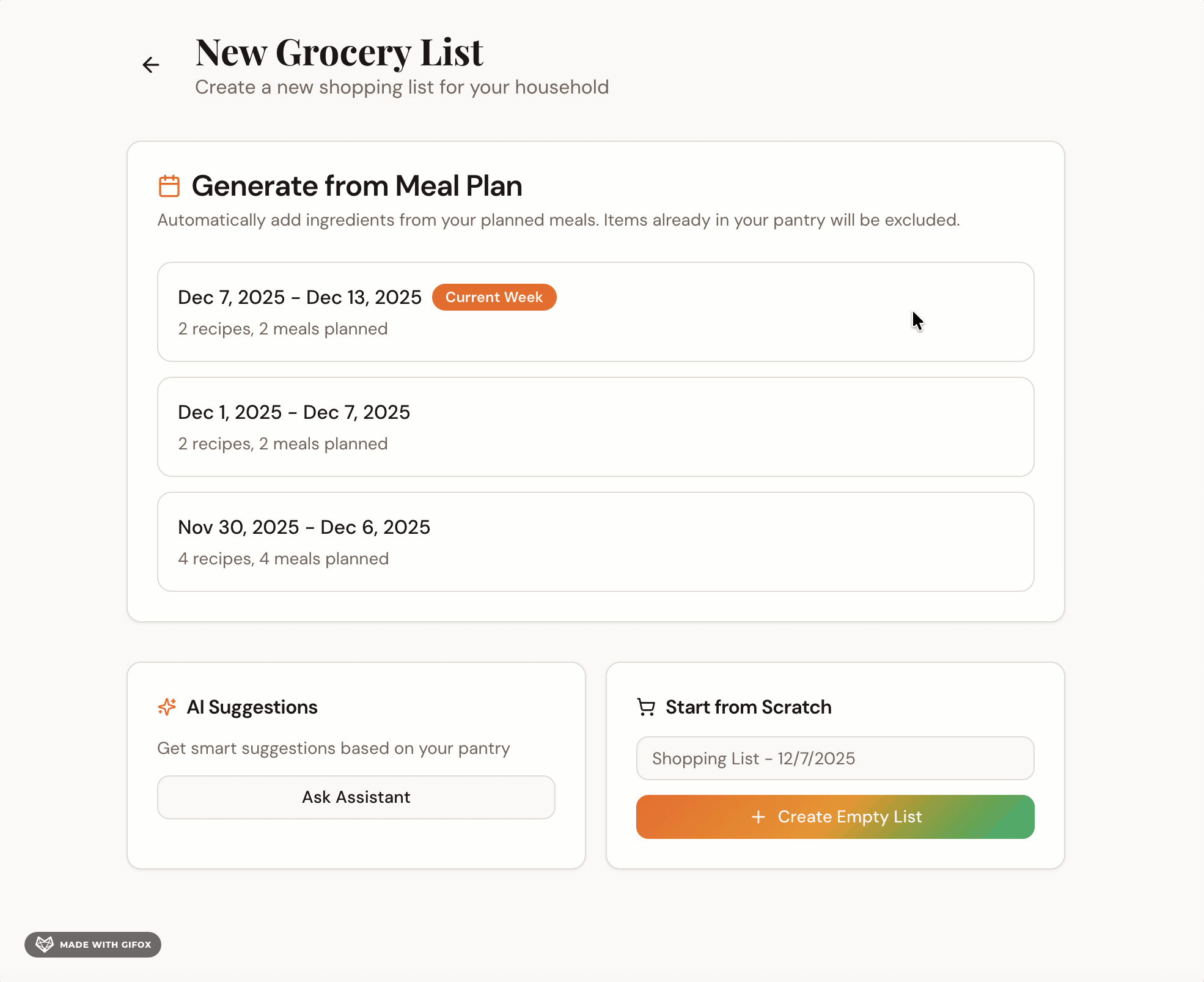
Task: Click "Get smart suggestions based on your pantry"
Action: click(334, 748)
